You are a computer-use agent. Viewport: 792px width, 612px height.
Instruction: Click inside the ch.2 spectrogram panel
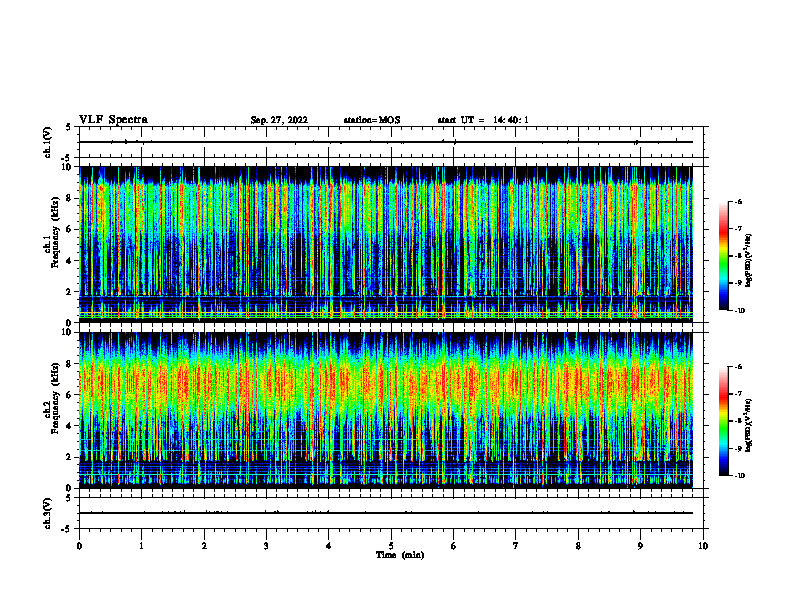click(386, 410)
